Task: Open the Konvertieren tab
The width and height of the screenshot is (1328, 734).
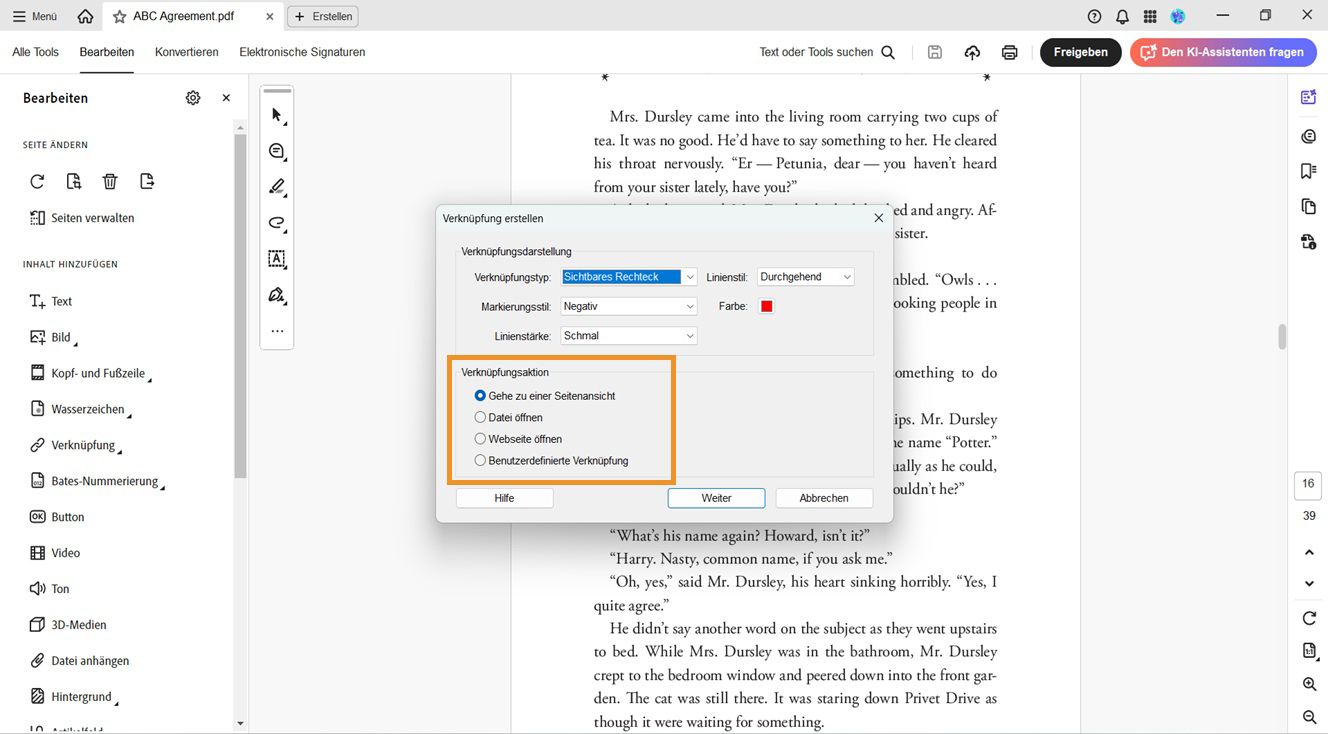Action: pos(187,52)
